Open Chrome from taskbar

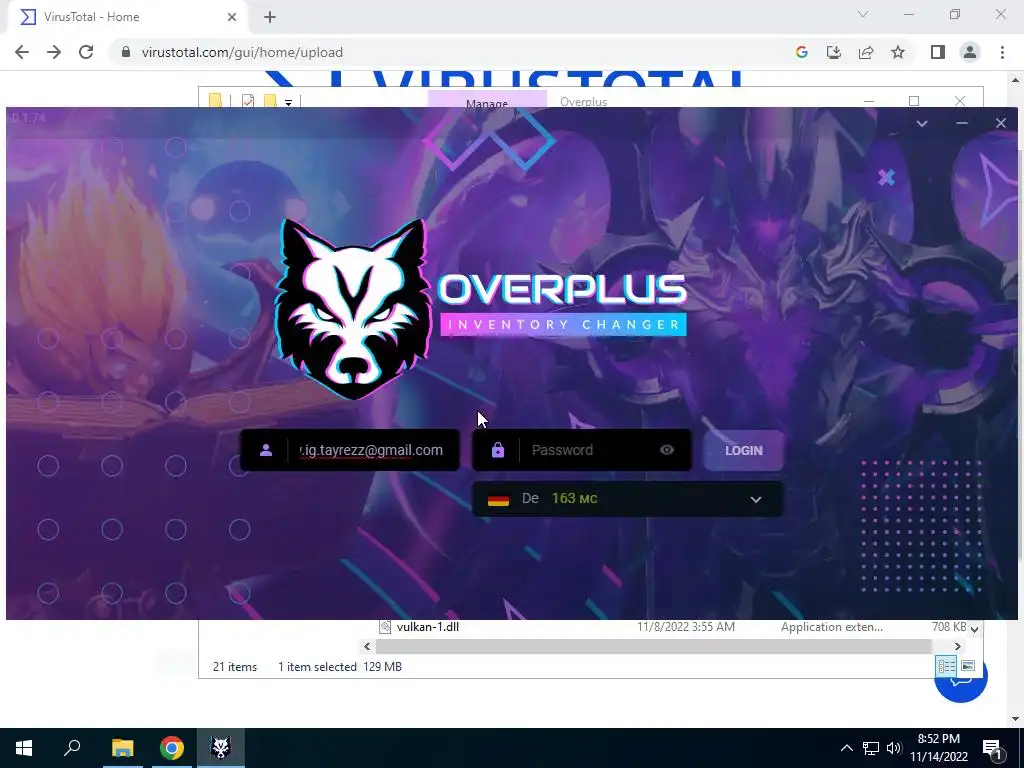172,748
